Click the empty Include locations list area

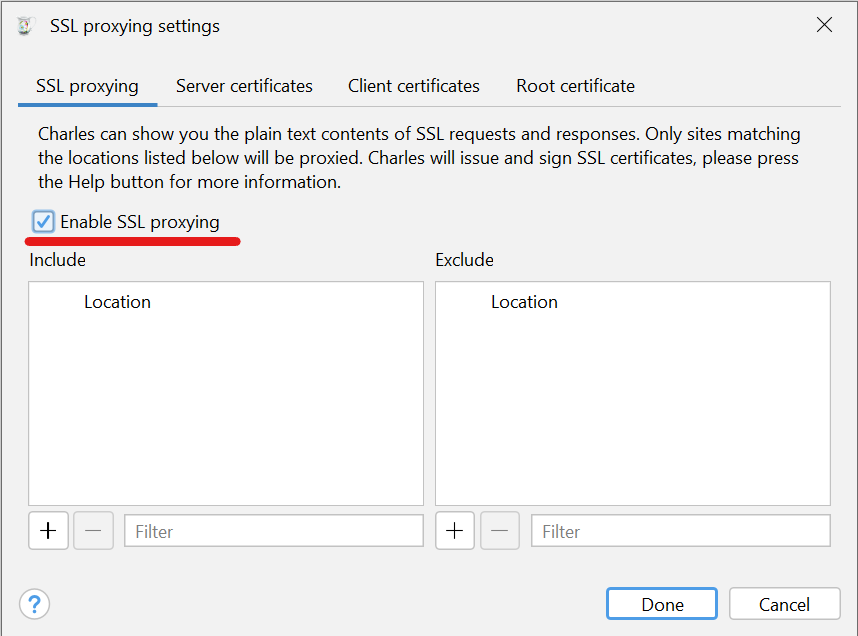(226, 410)
